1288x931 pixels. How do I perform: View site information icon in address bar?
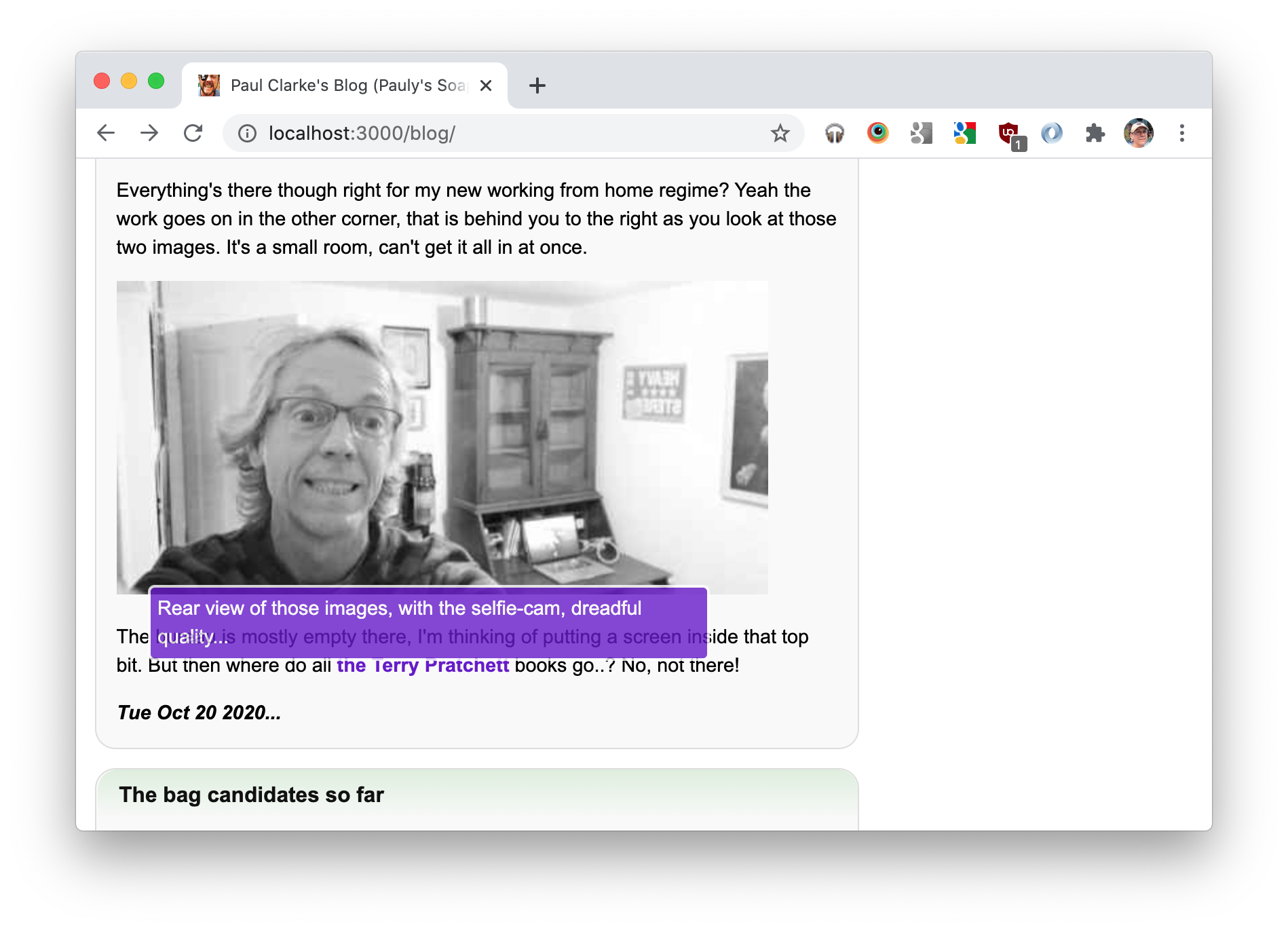[247, 134]
